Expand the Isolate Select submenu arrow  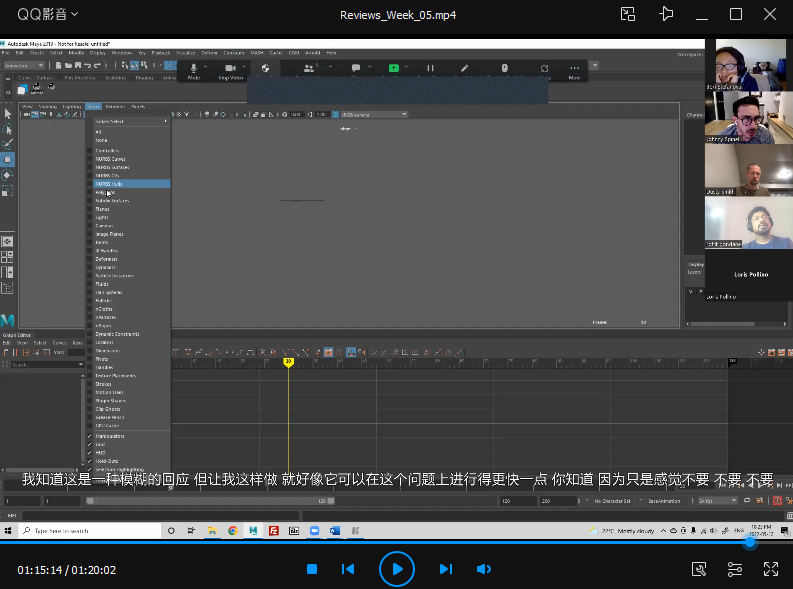click(166, 121)
